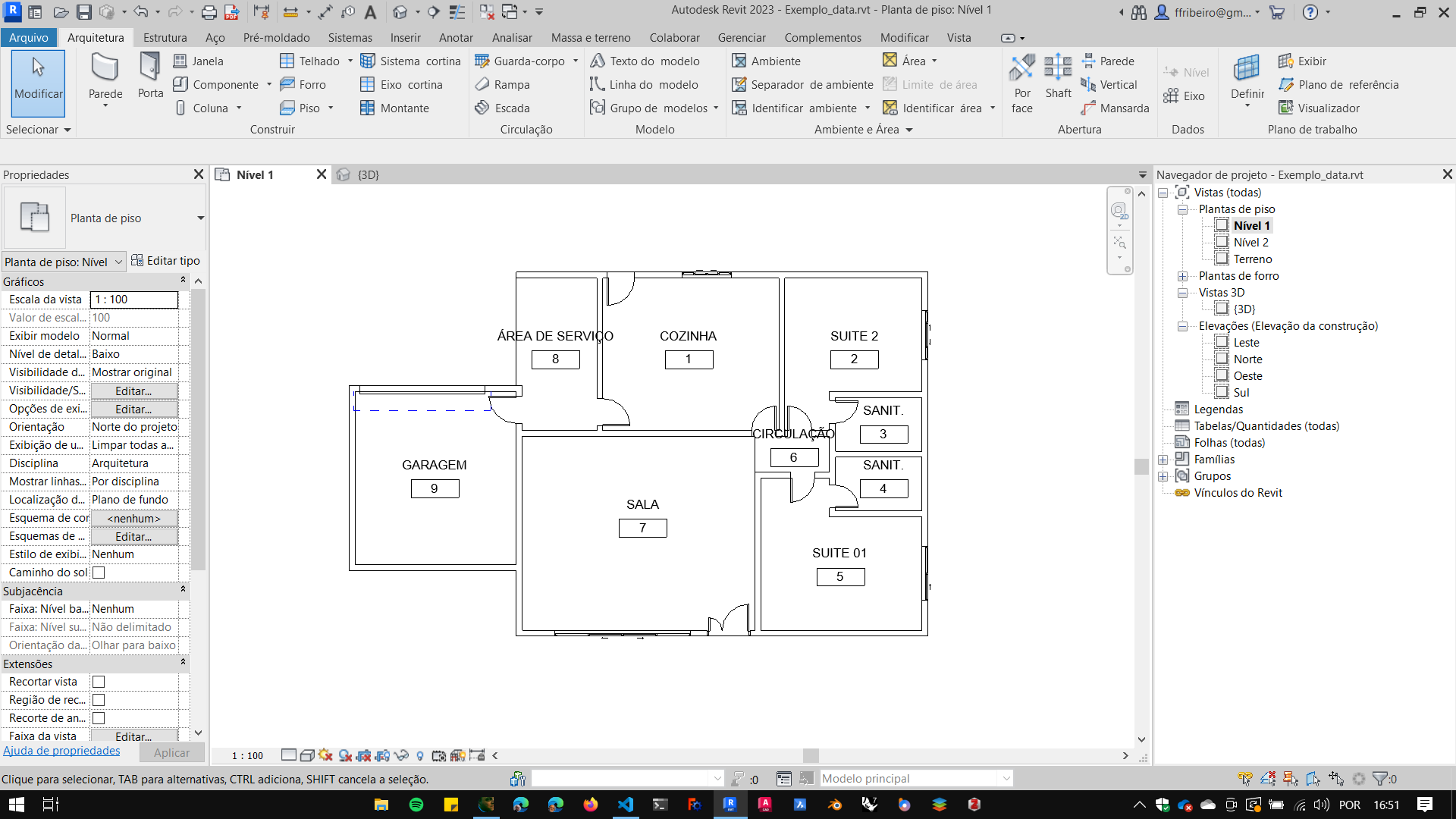Click the Escala da vista field

[134, 300]
